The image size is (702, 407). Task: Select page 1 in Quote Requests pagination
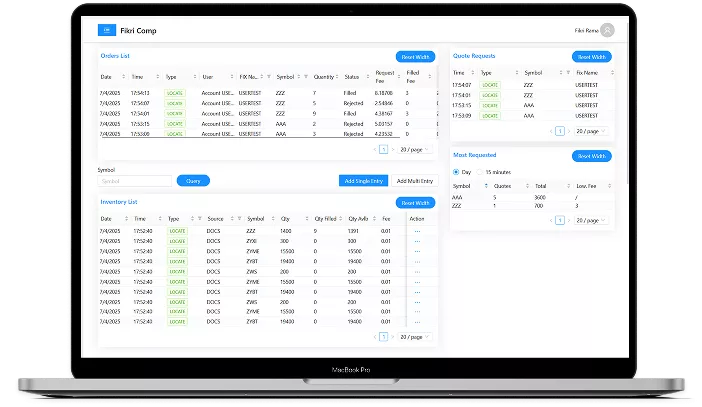coord(560,131)
